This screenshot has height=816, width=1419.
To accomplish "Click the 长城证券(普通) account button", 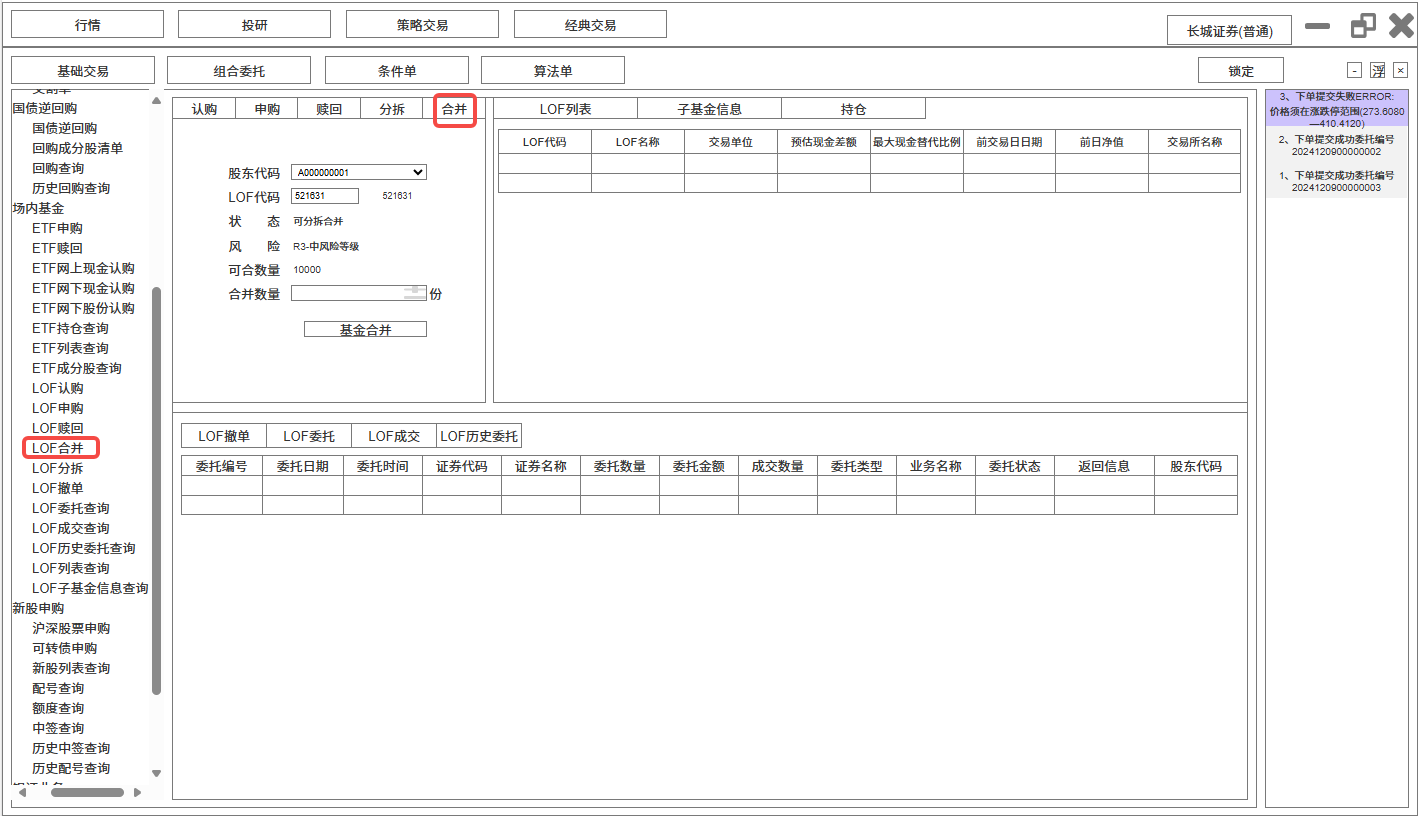I will pyautogui.click(x=1228, y=31).
